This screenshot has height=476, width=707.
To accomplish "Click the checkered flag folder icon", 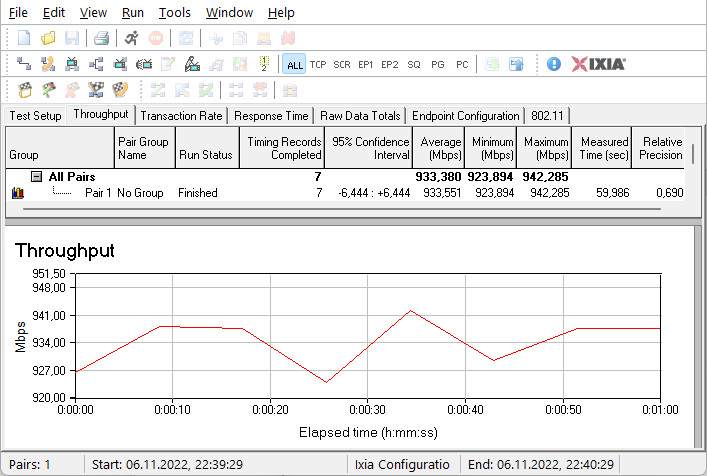I will [25, 91].
